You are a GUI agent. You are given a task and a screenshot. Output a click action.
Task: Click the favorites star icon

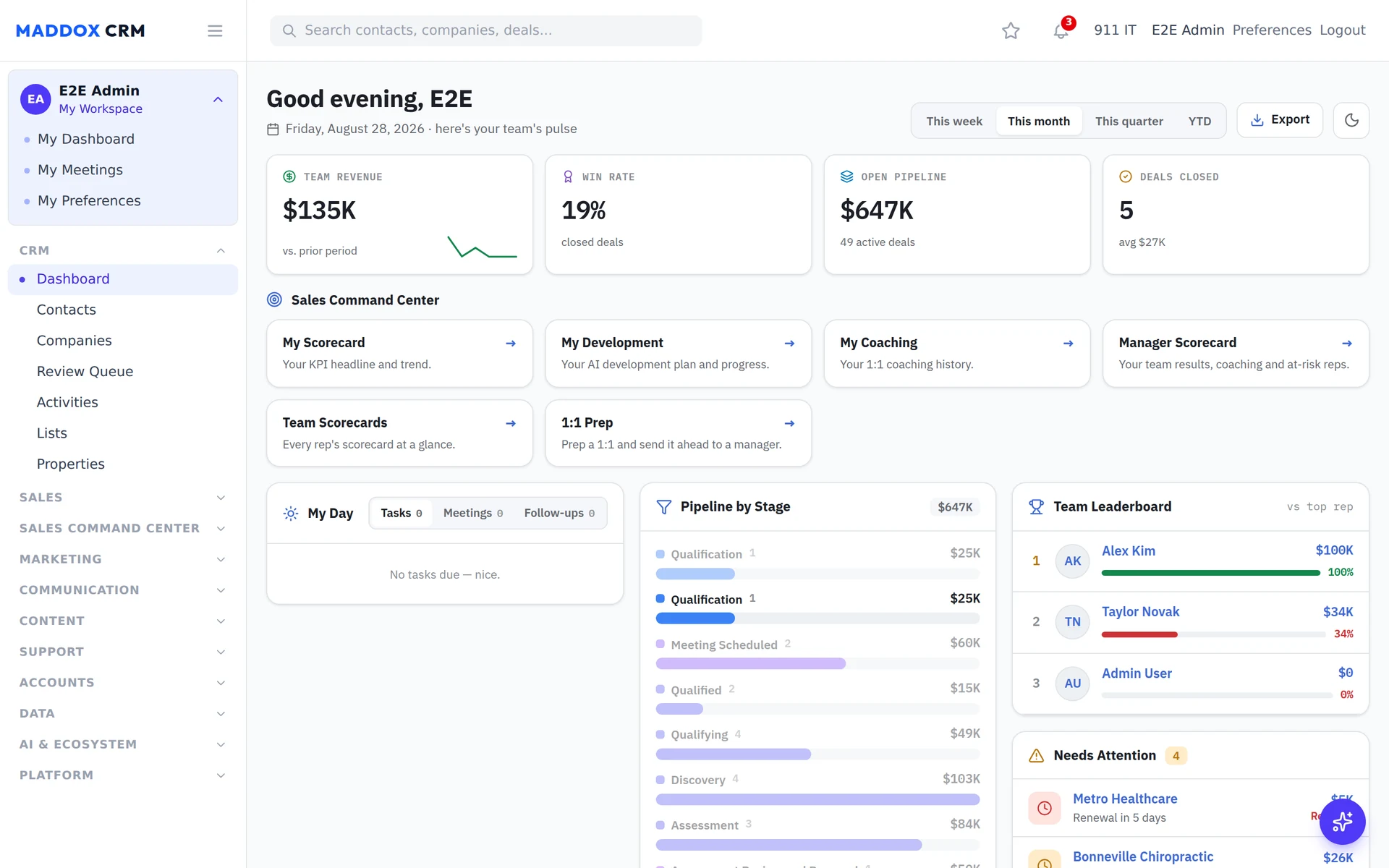[x=1011, y=30]
